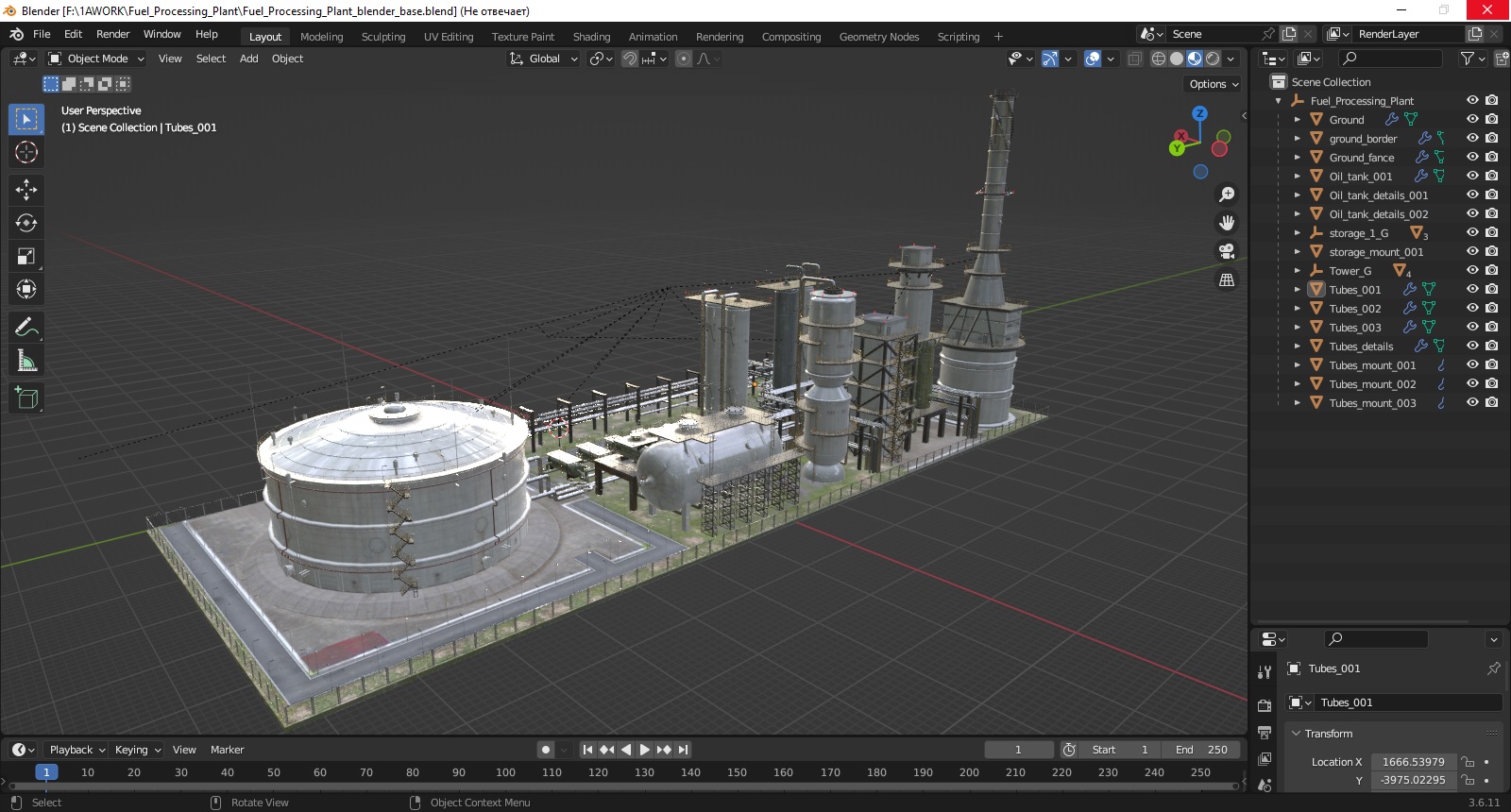Click the Z axis gizmo circle
Viewport: 1511px width, 812px height.
(x=1199, y=113)
